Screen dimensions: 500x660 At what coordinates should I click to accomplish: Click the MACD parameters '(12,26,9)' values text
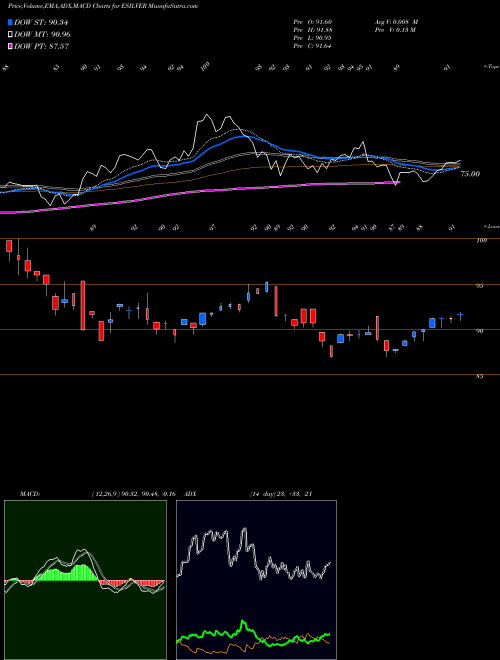pos(133,494)
